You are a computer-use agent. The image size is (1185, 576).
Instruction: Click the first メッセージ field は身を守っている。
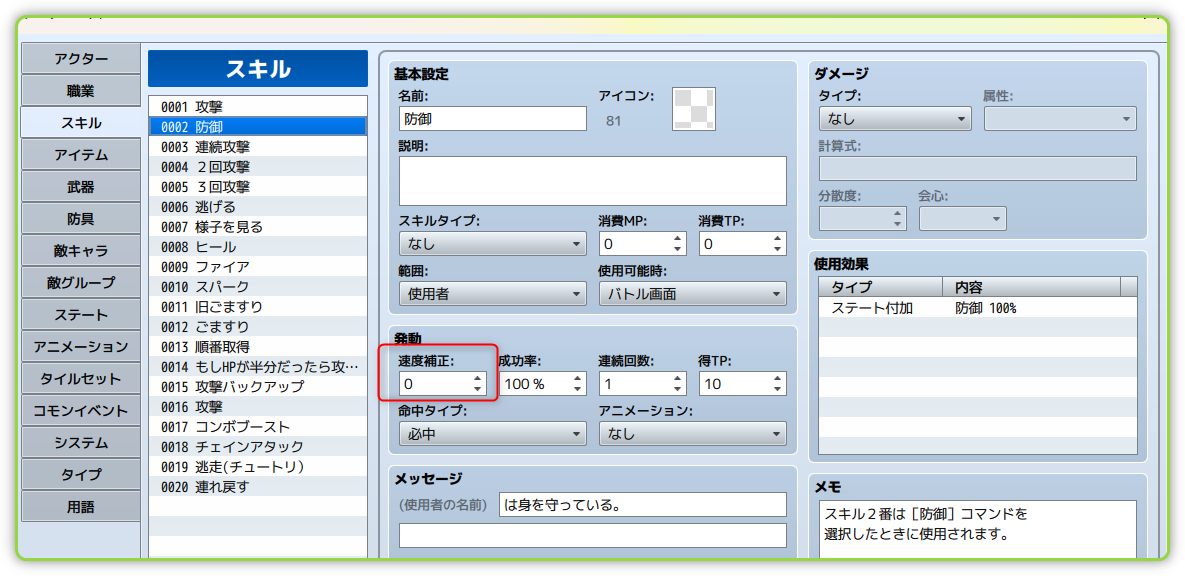[643, 504]
